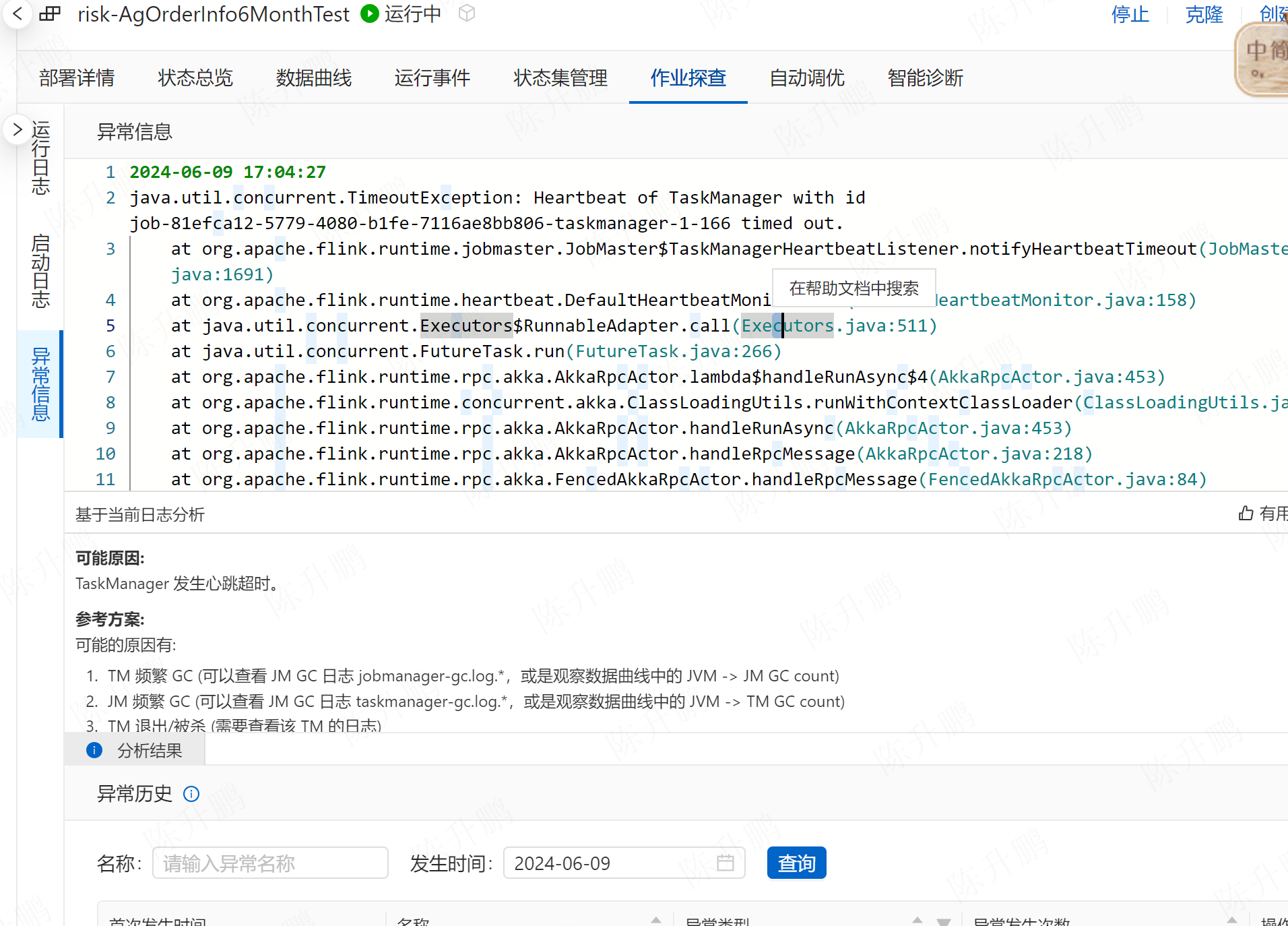Switch to the 智能诊断 tab

[926, 78]
